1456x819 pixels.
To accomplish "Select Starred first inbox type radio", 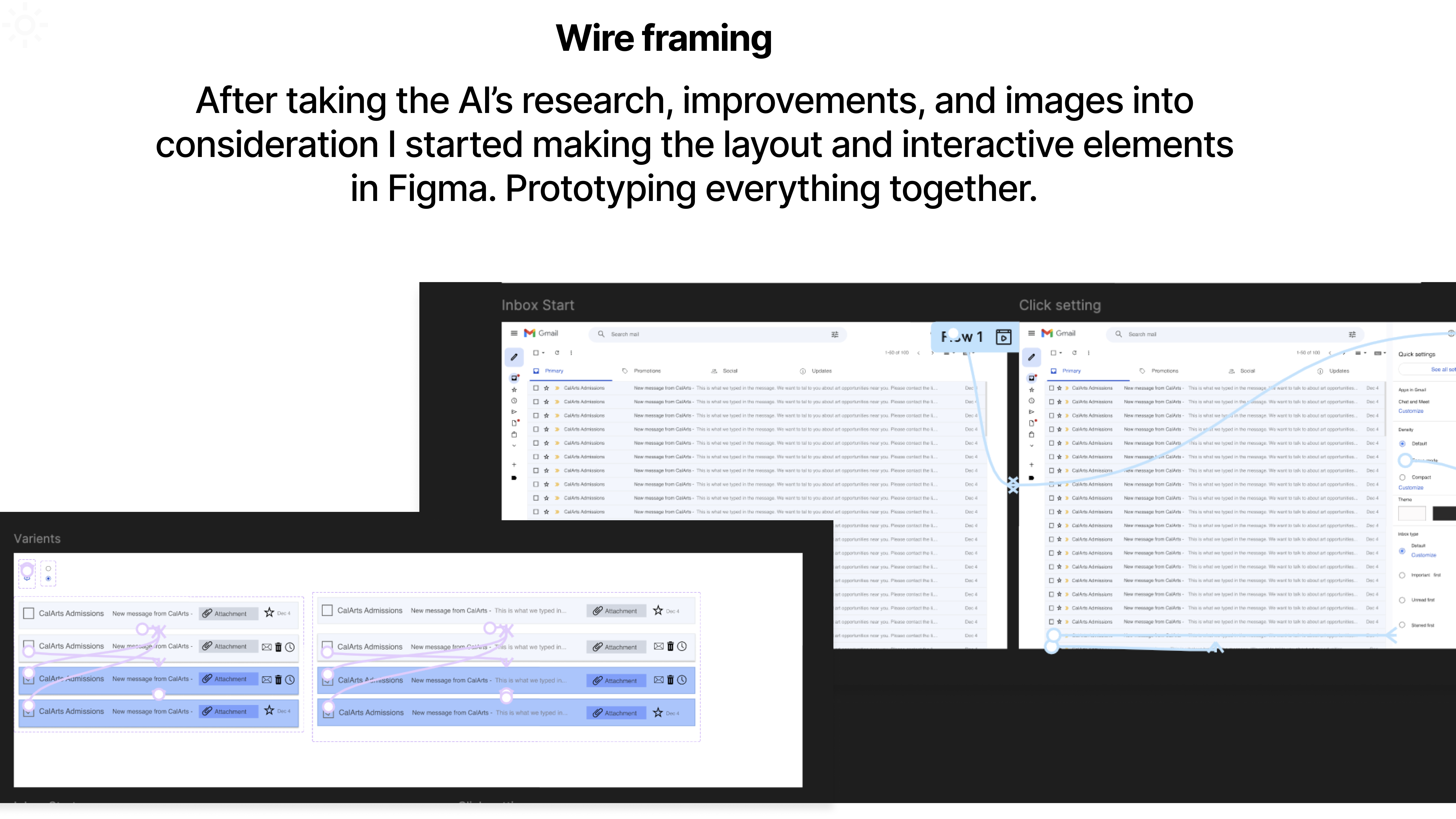I will tap(1402, 625).
